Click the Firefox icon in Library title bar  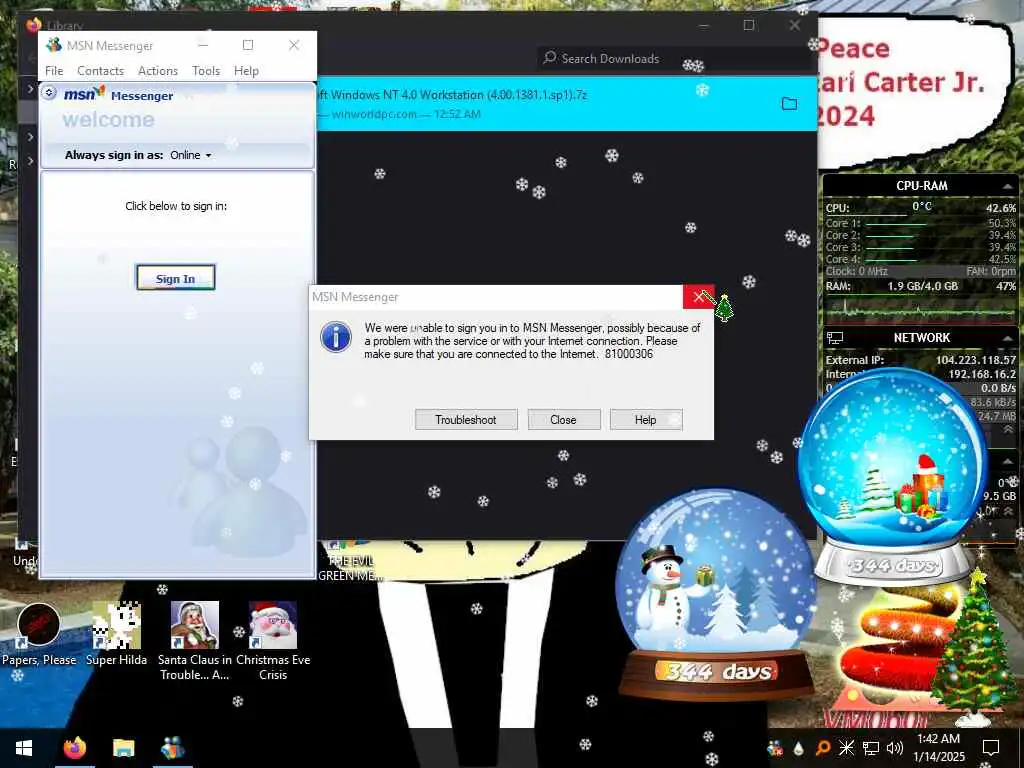34,25
